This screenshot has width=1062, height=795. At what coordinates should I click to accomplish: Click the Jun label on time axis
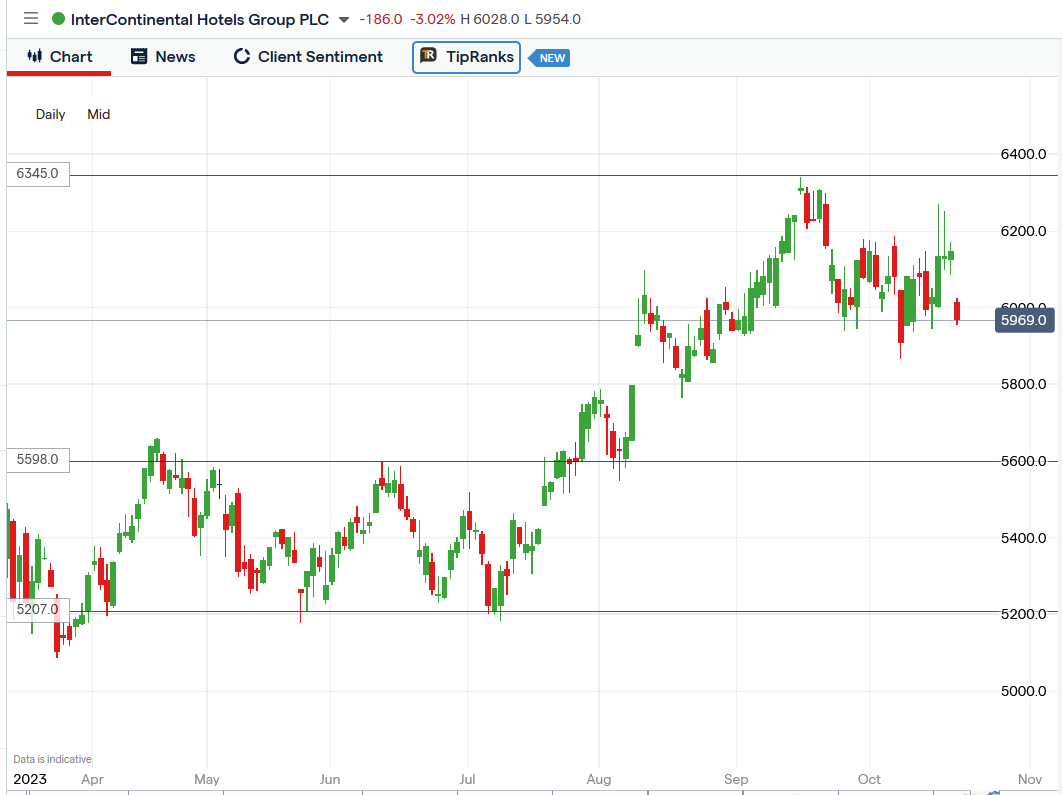(x=330, y=779)
